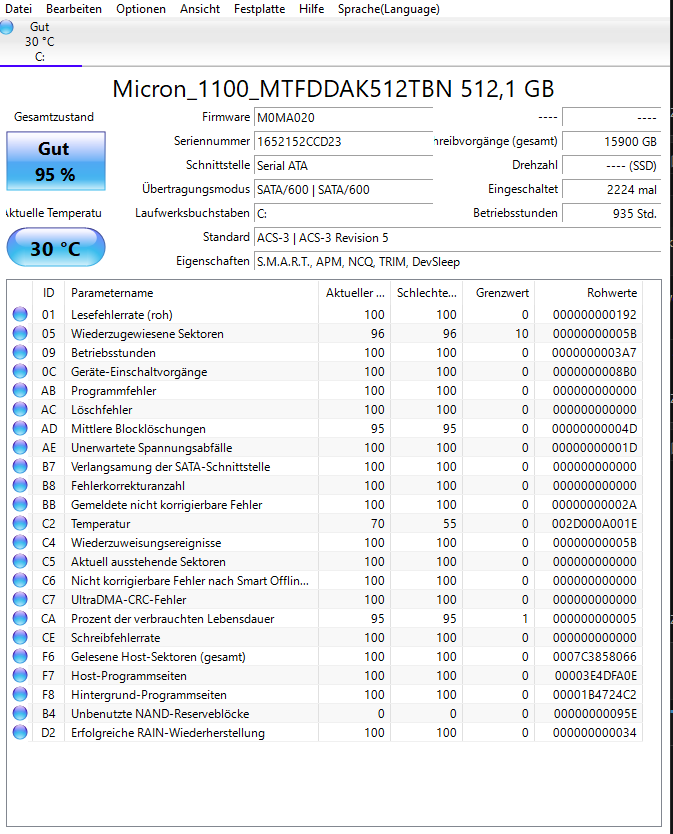Click the total writes value 15900 GB
The width and height of the screenshot is (673, 834).
[611, 141]
